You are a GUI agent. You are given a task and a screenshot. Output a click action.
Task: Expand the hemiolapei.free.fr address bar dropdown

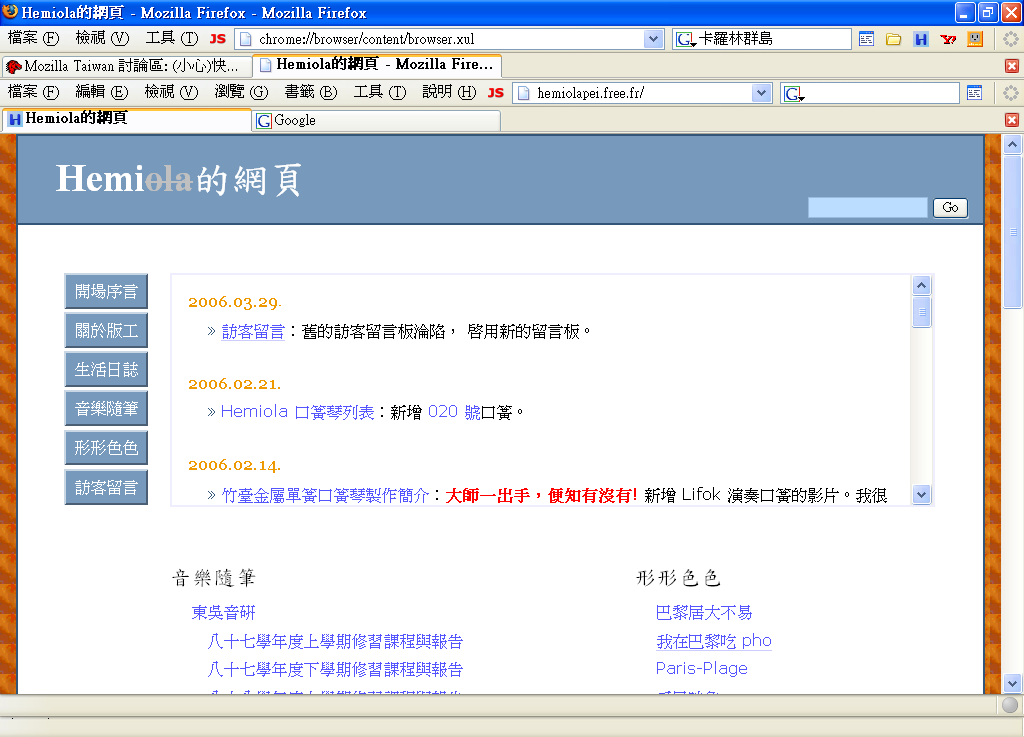click(x=762, y=93)
